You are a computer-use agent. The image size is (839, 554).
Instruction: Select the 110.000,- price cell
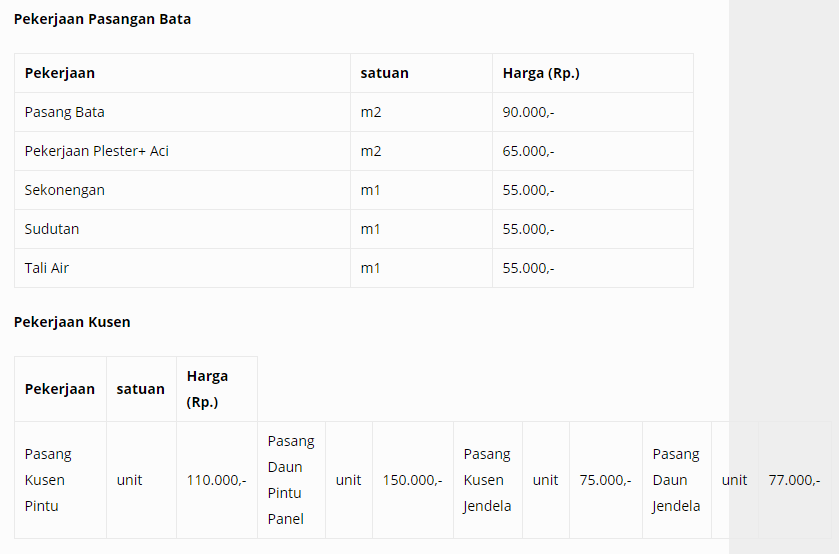tap(217, 480)
